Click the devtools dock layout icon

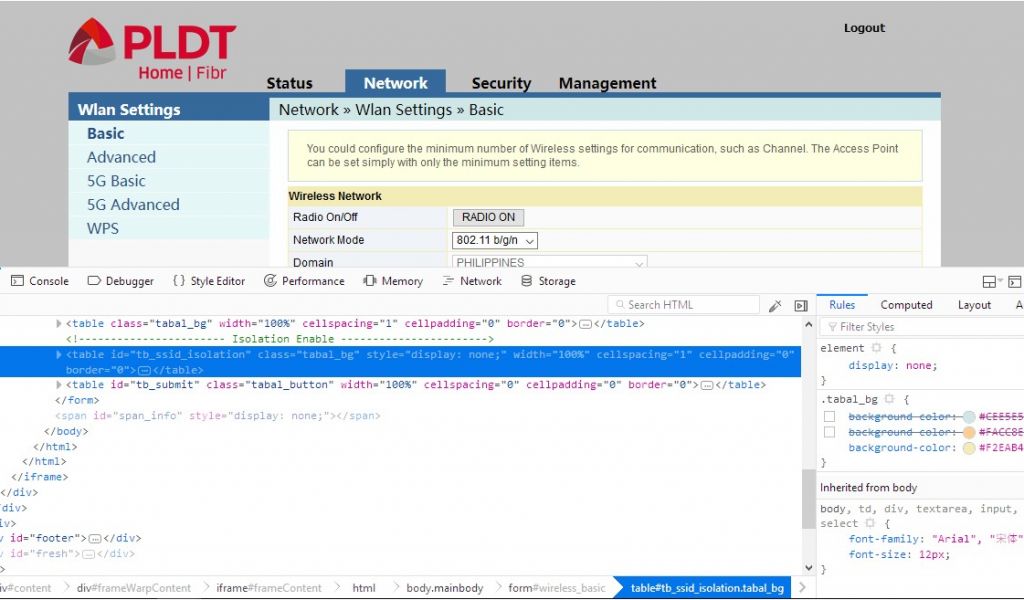click(x=989, y=282)
